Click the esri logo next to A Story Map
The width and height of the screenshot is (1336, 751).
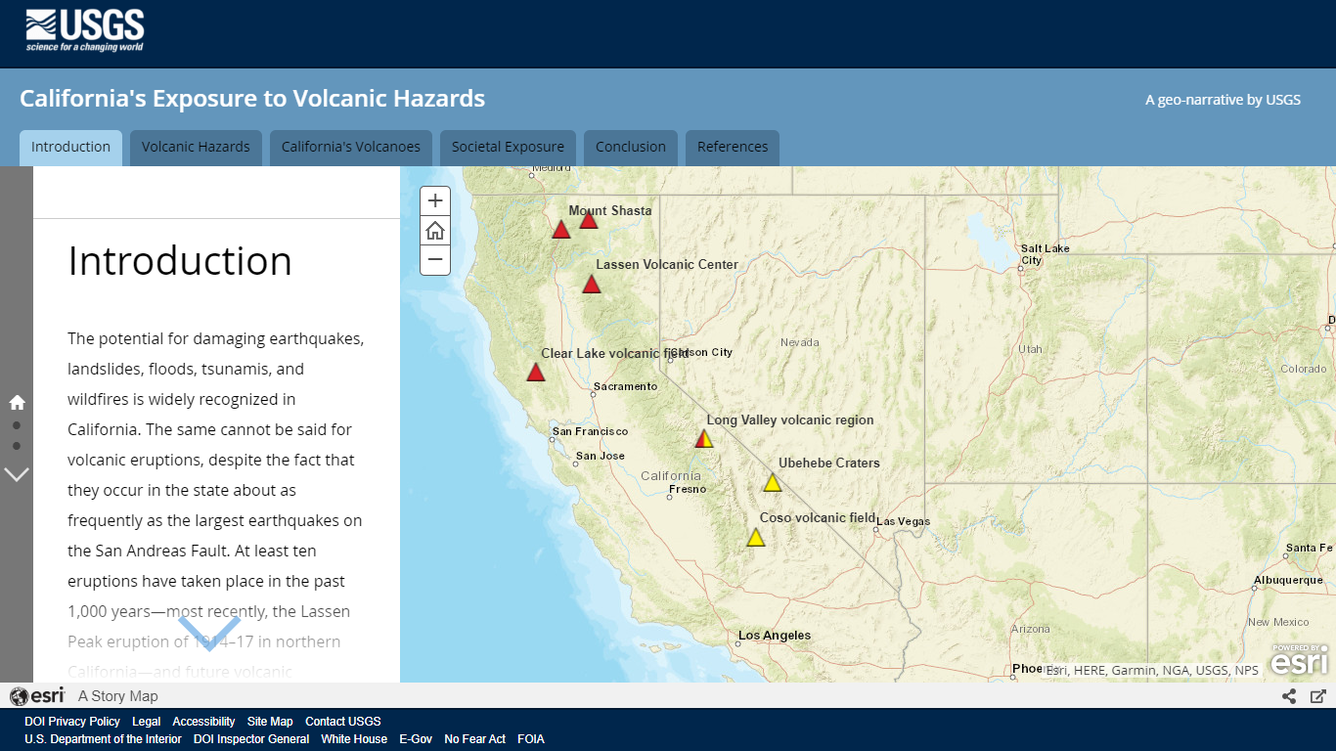(37, 695)
